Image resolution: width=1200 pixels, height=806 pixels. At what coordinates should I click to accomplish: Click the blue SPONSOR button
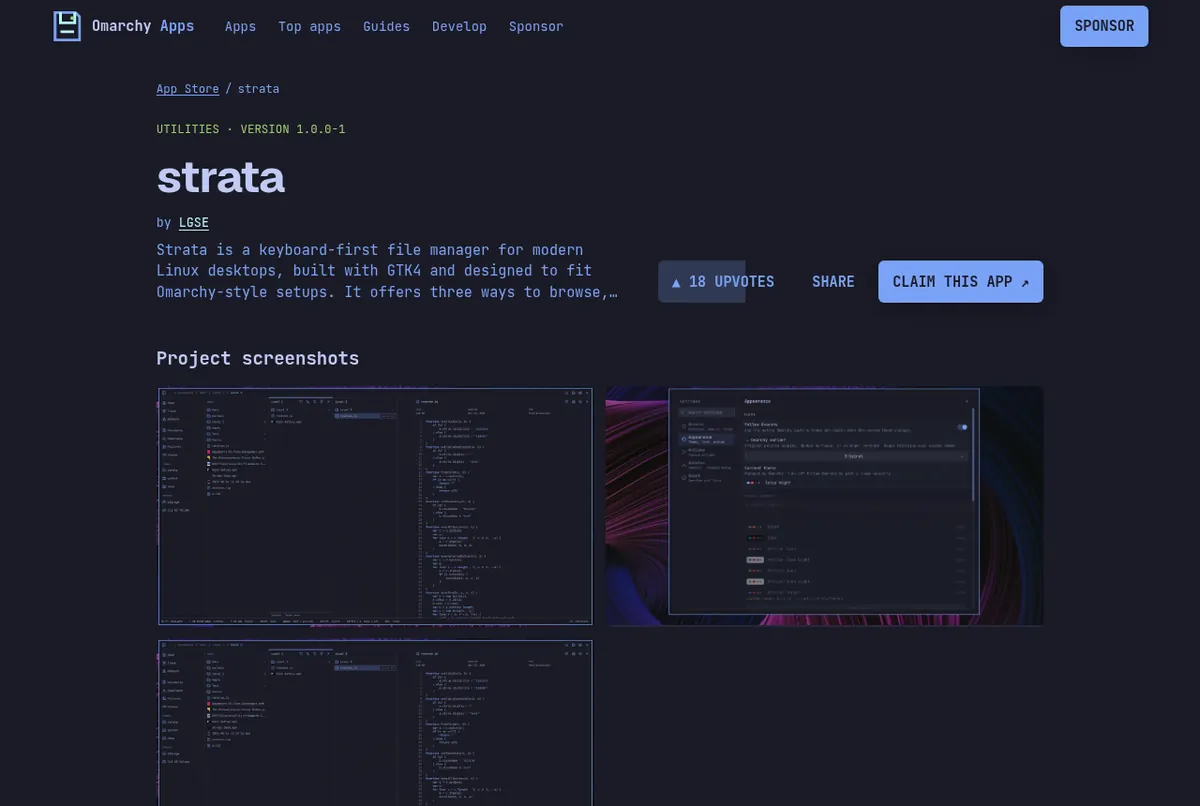pyautogui.click(x=1104, y=26)
